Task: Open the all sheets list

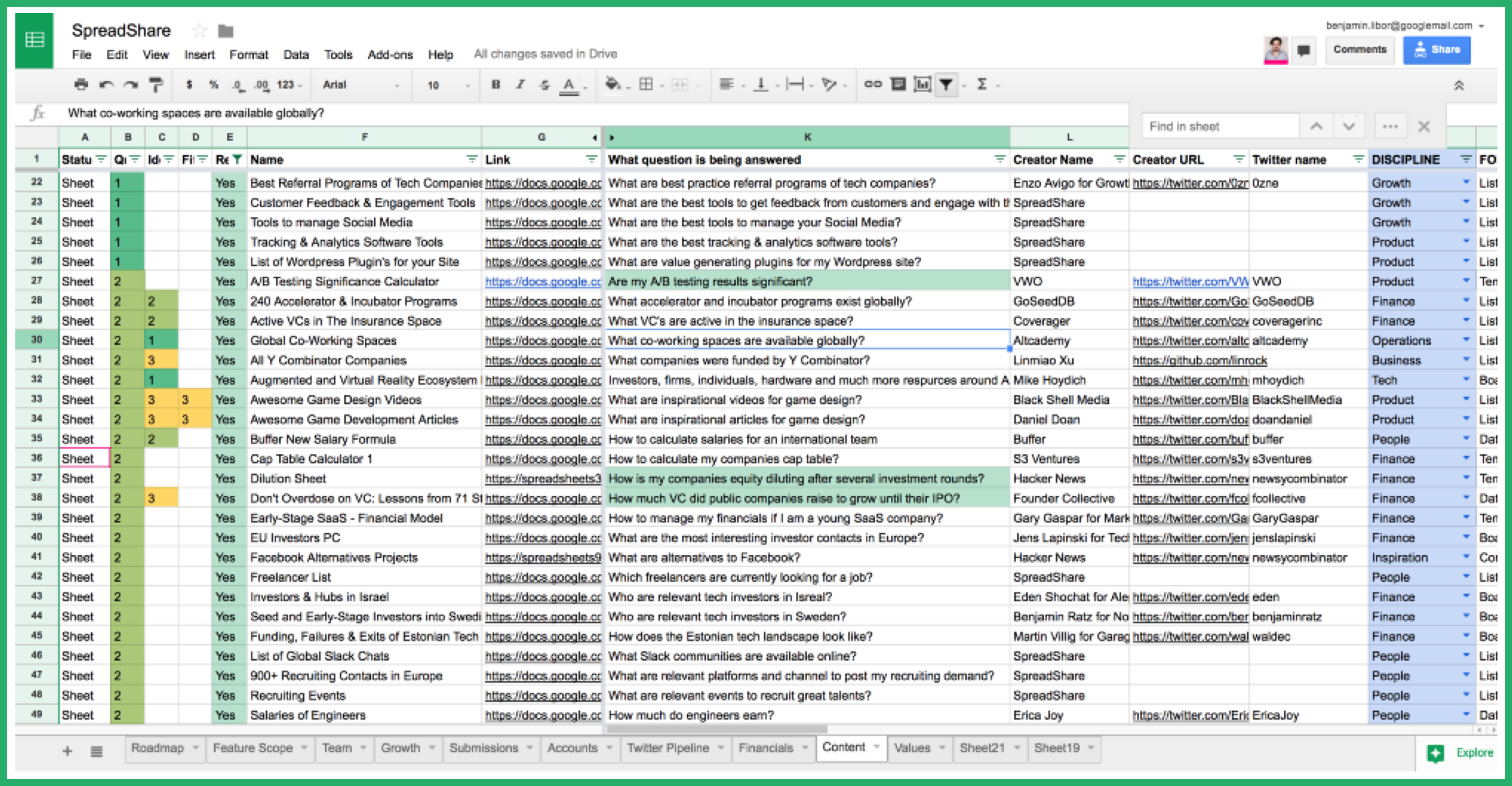Action: 96,752
